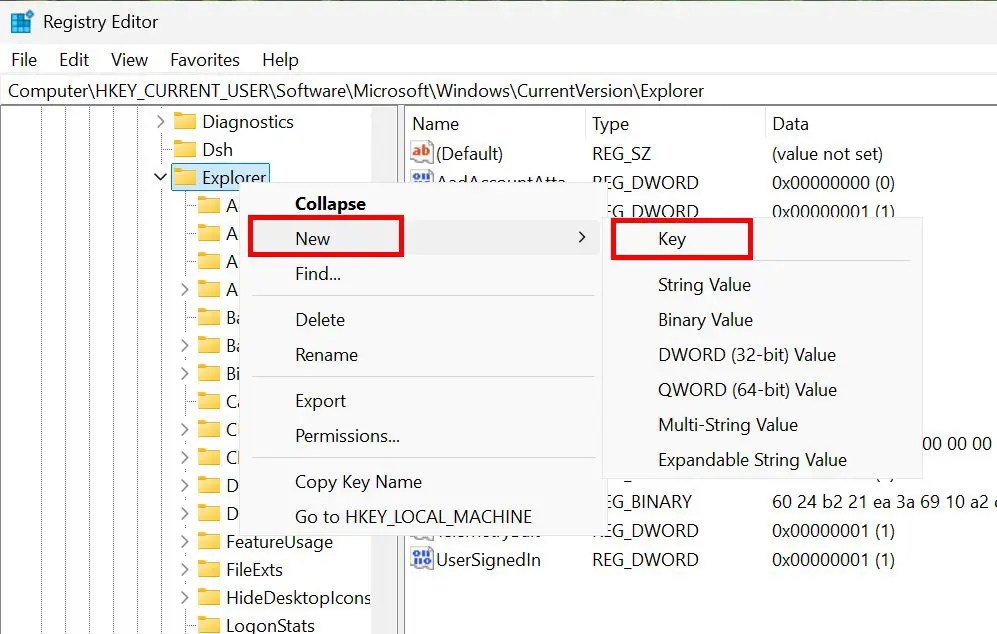Click the 0x00000000 (0) data cell
The image size is (997, 634).
[x=833, y=183]
